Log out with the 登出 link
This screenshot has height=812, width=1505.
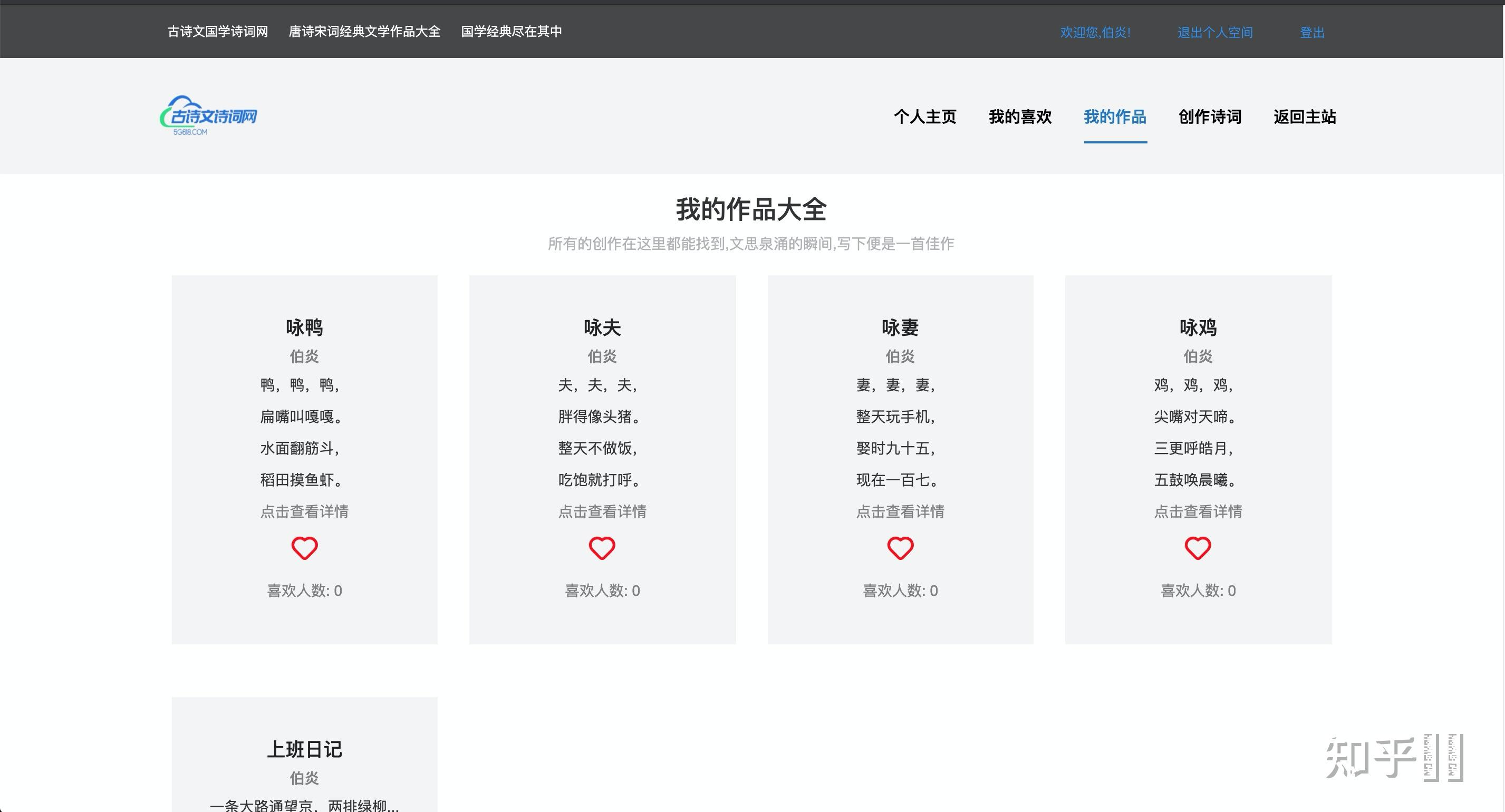click(1311, 33)
